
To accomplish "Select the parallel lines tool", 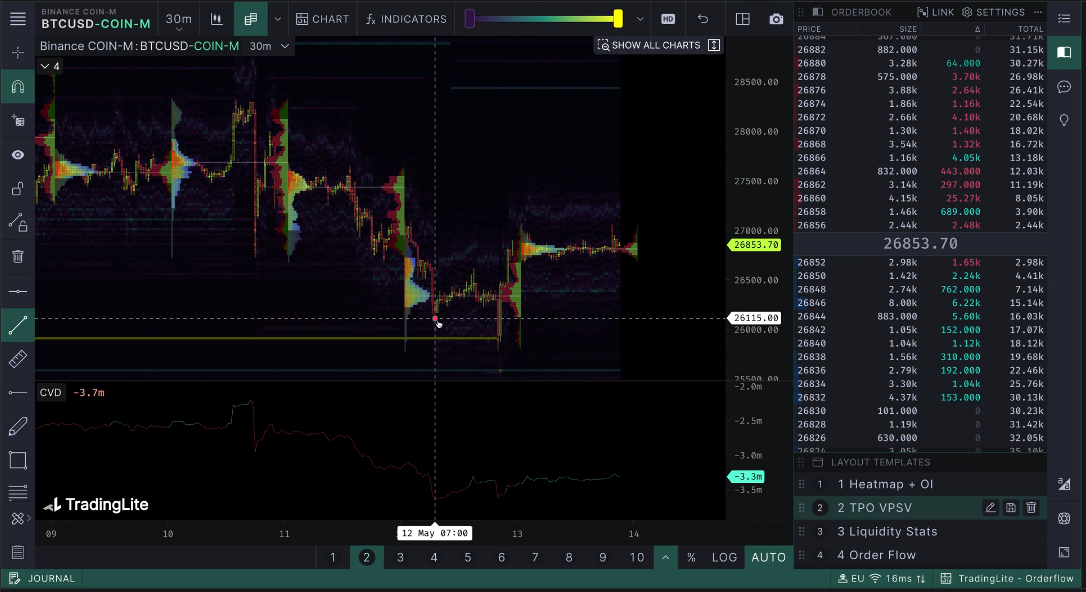I will [x=18, y=492].
